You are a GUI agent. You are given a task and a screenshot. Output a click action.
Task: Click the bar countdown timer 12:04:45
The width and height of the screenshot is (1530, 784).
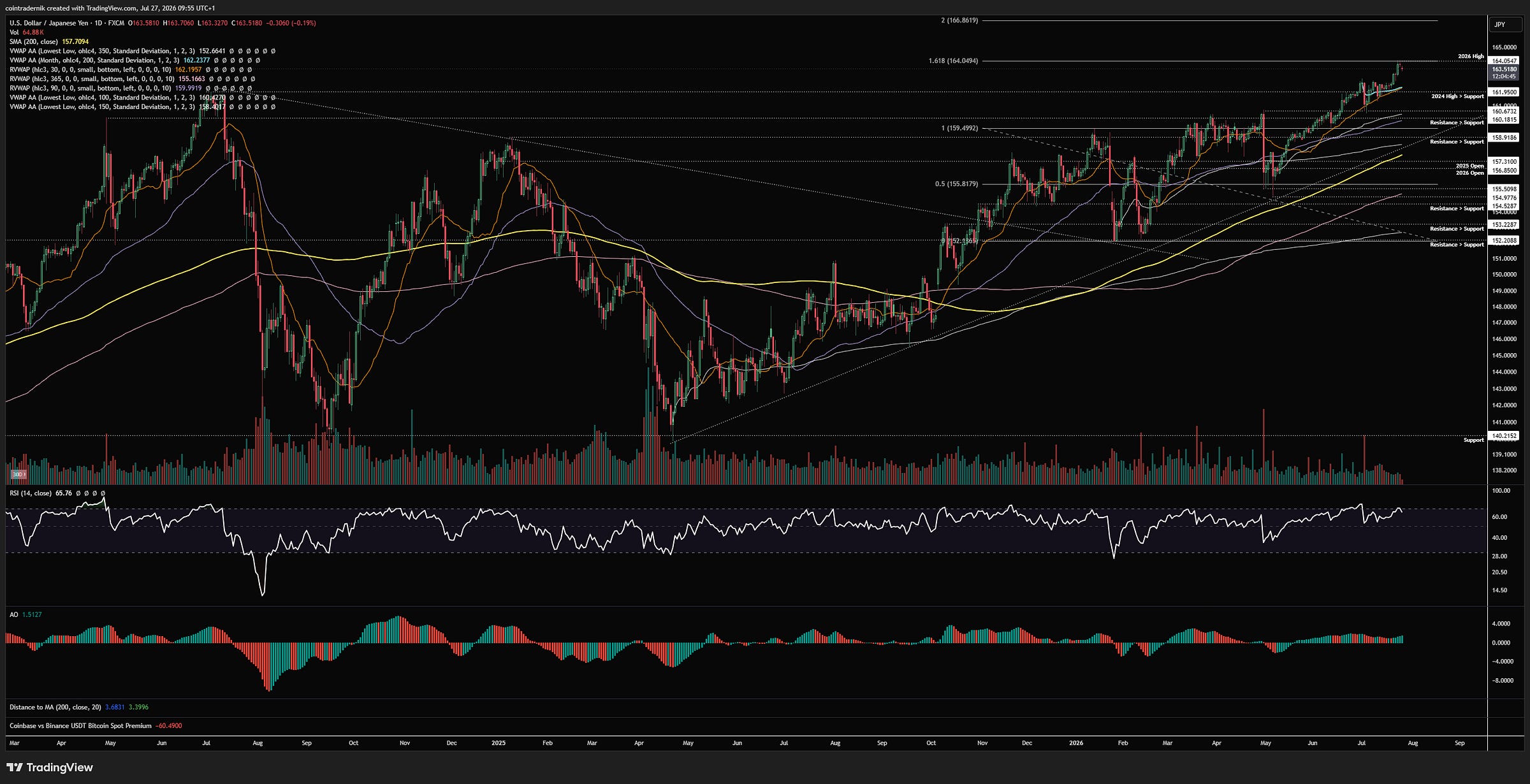[x=1504, y=76]
